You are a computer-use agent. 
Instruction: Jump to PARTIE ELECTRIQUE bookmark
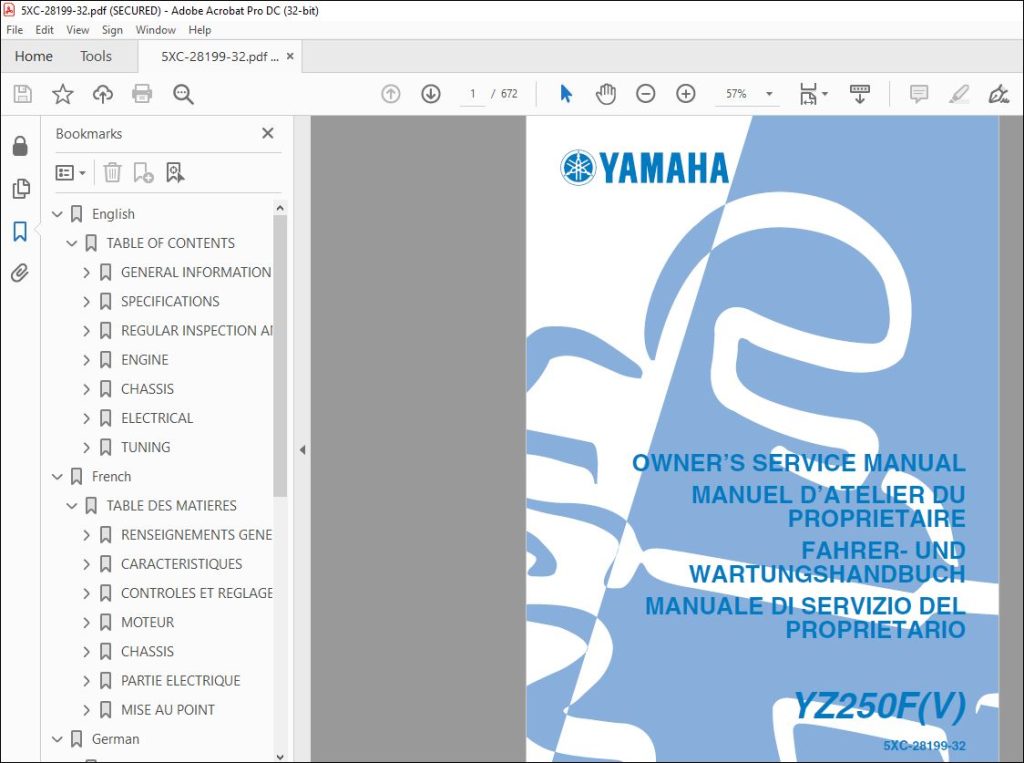pos(180,681)
